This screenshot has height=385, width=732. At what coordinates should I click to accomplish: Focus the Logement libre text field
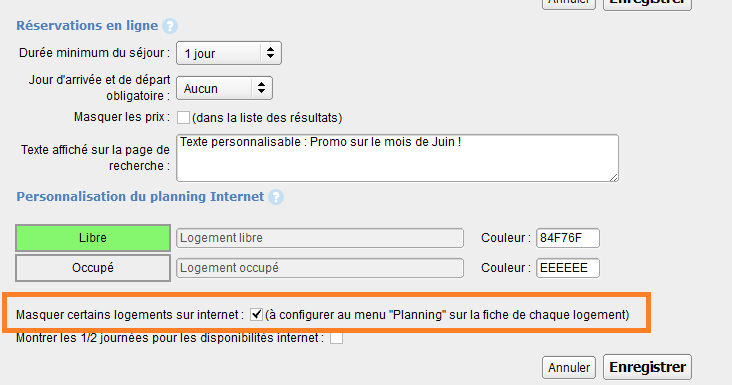(320, 238)
